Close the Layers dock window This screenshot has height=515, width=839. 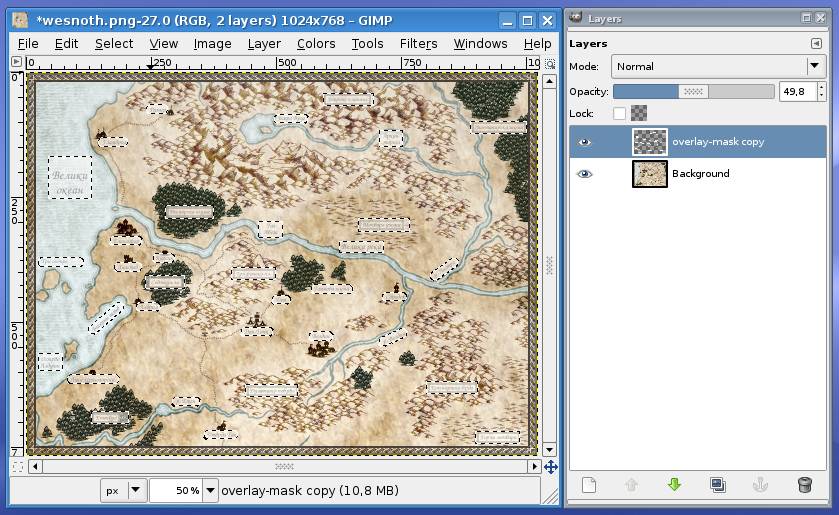pyautogui.click(x=820, y=18)
